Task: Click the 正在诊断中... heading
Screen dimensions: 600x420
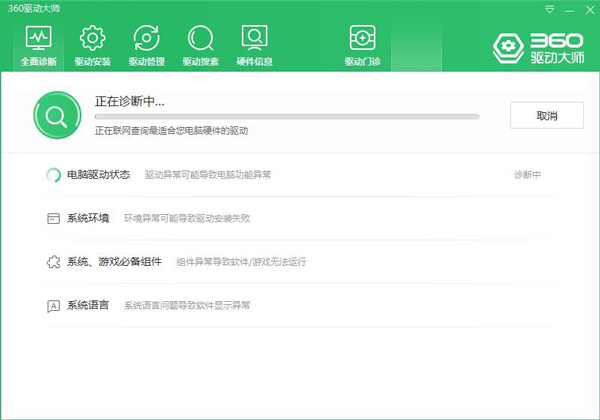Action: [x=130, y=101]
